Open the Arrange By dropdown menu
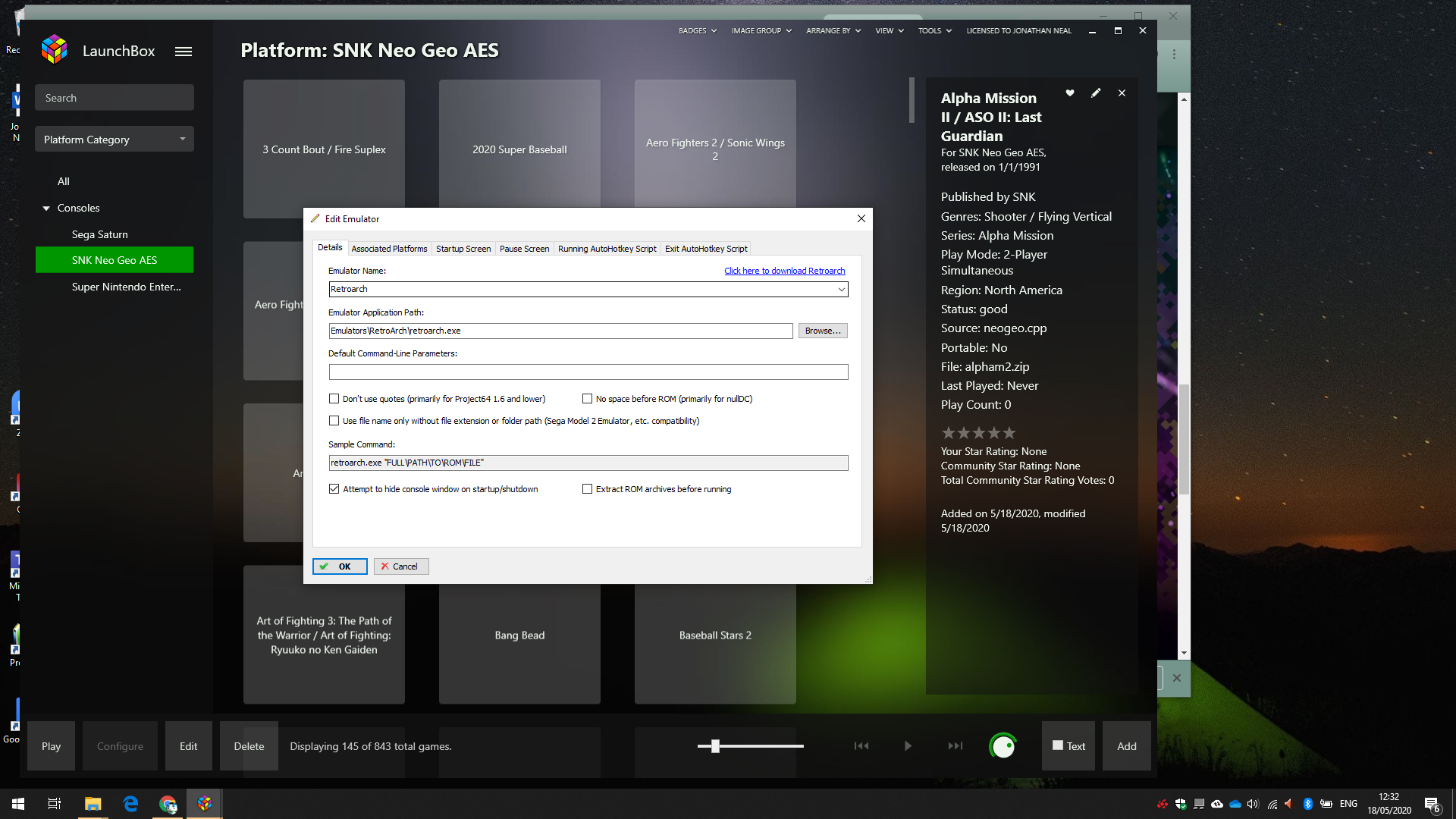Screen dimensions: 1456x819 pos(833,31)
